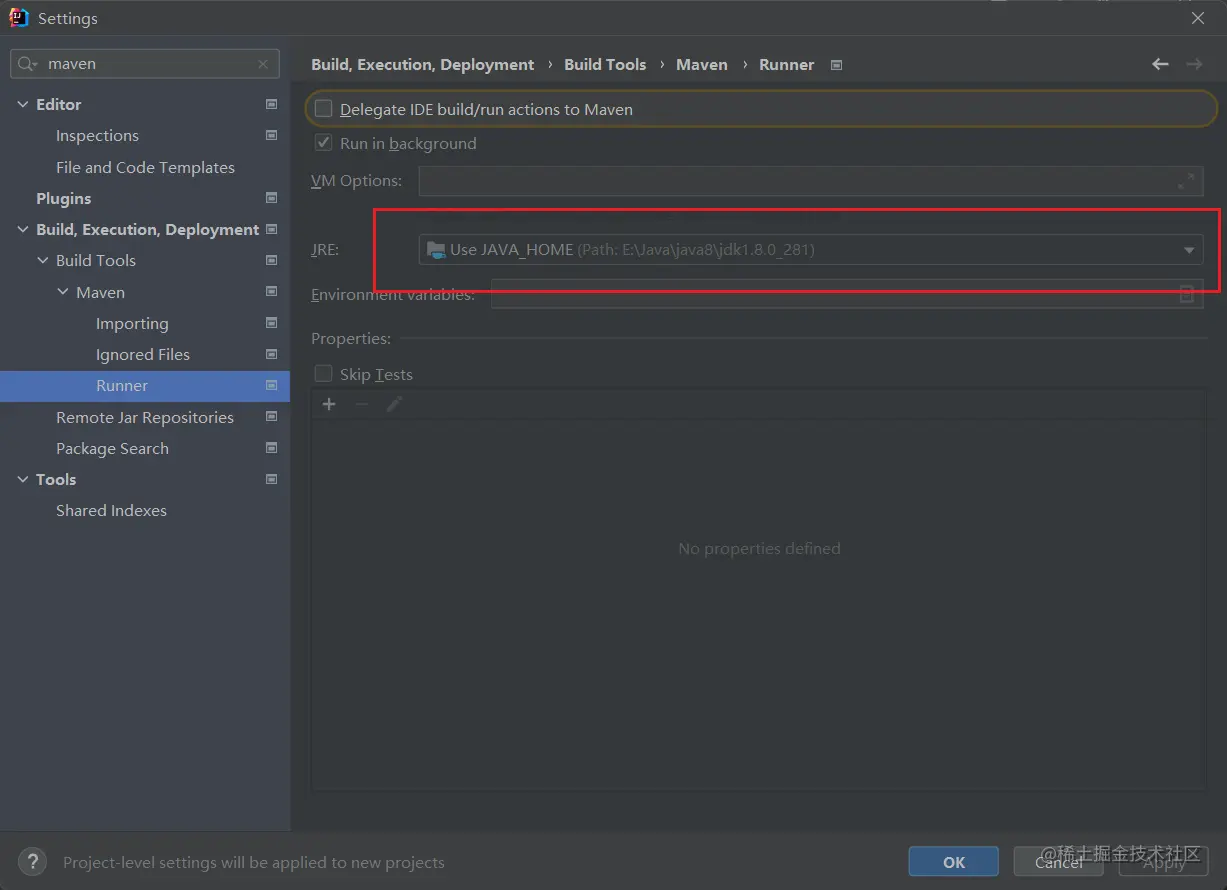Viewport: 1227px width, 890px height.
Task: Click project-level icon beside Package Search
Action: [x=271, y=448]
